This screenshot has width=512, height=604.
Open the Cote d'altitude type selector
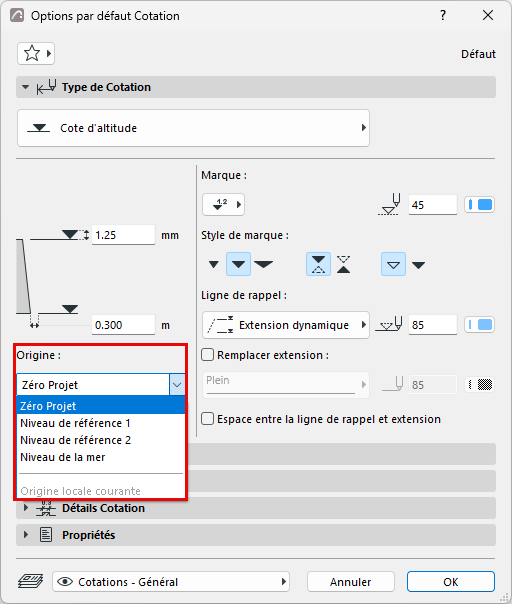(x=193, y=128)
